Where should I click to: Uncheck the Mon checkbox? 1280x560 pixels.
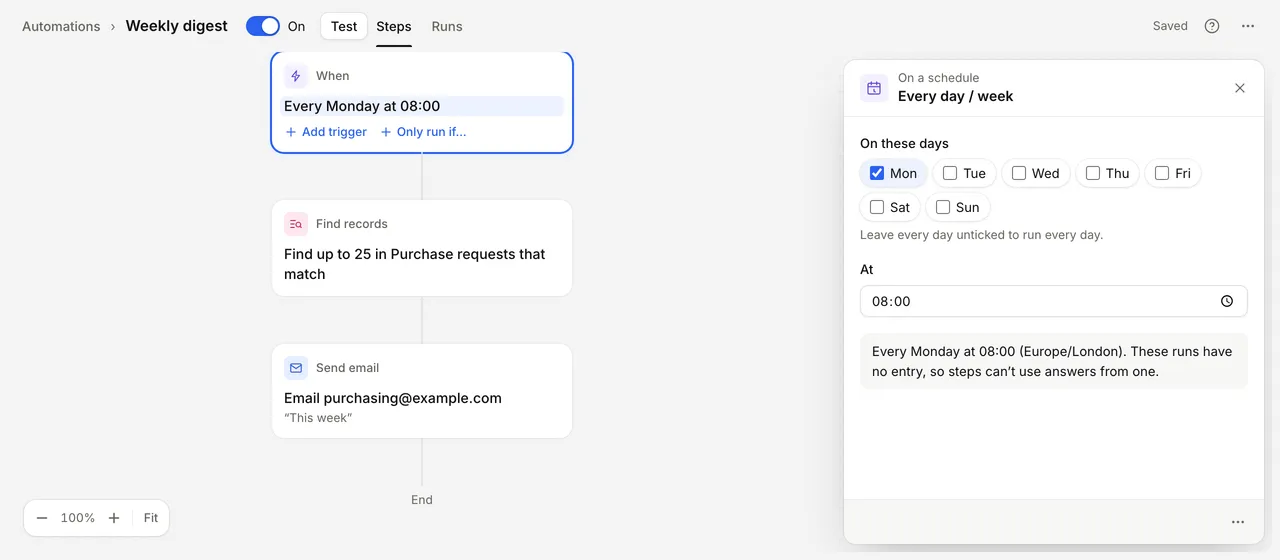point(877,173)
